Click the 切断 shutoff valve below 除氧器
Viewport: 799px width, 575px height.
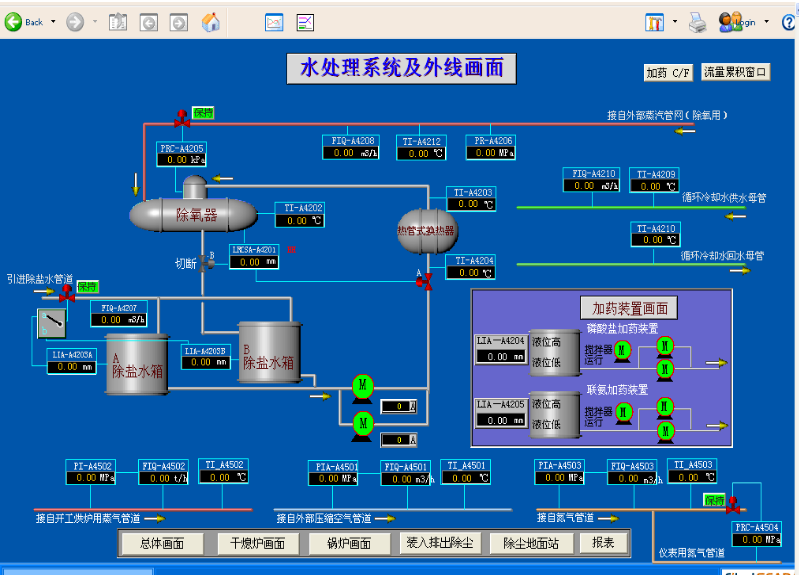[205, 262]
